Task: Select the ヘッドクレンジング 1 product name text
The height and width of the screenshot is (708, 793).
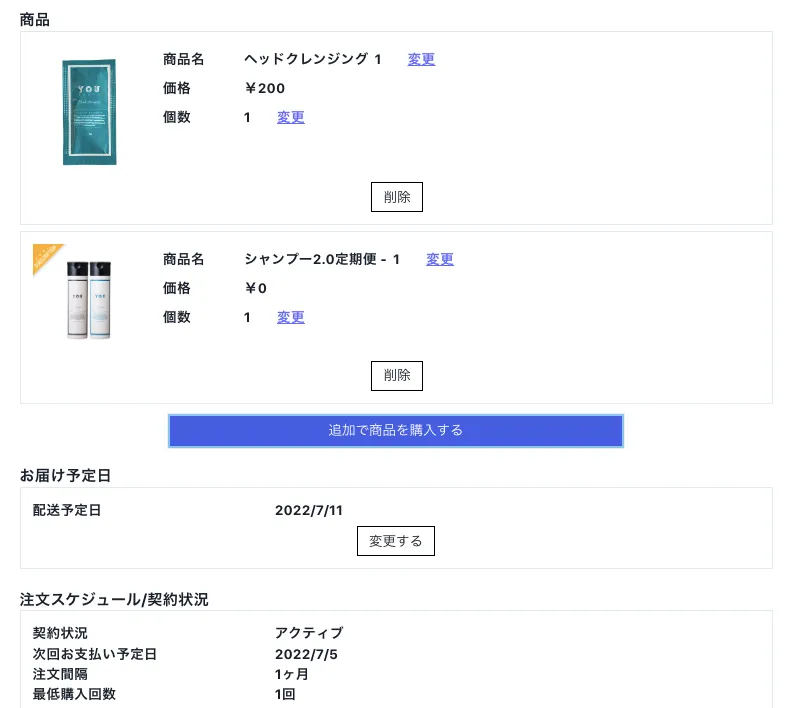Action: (312, 59)
